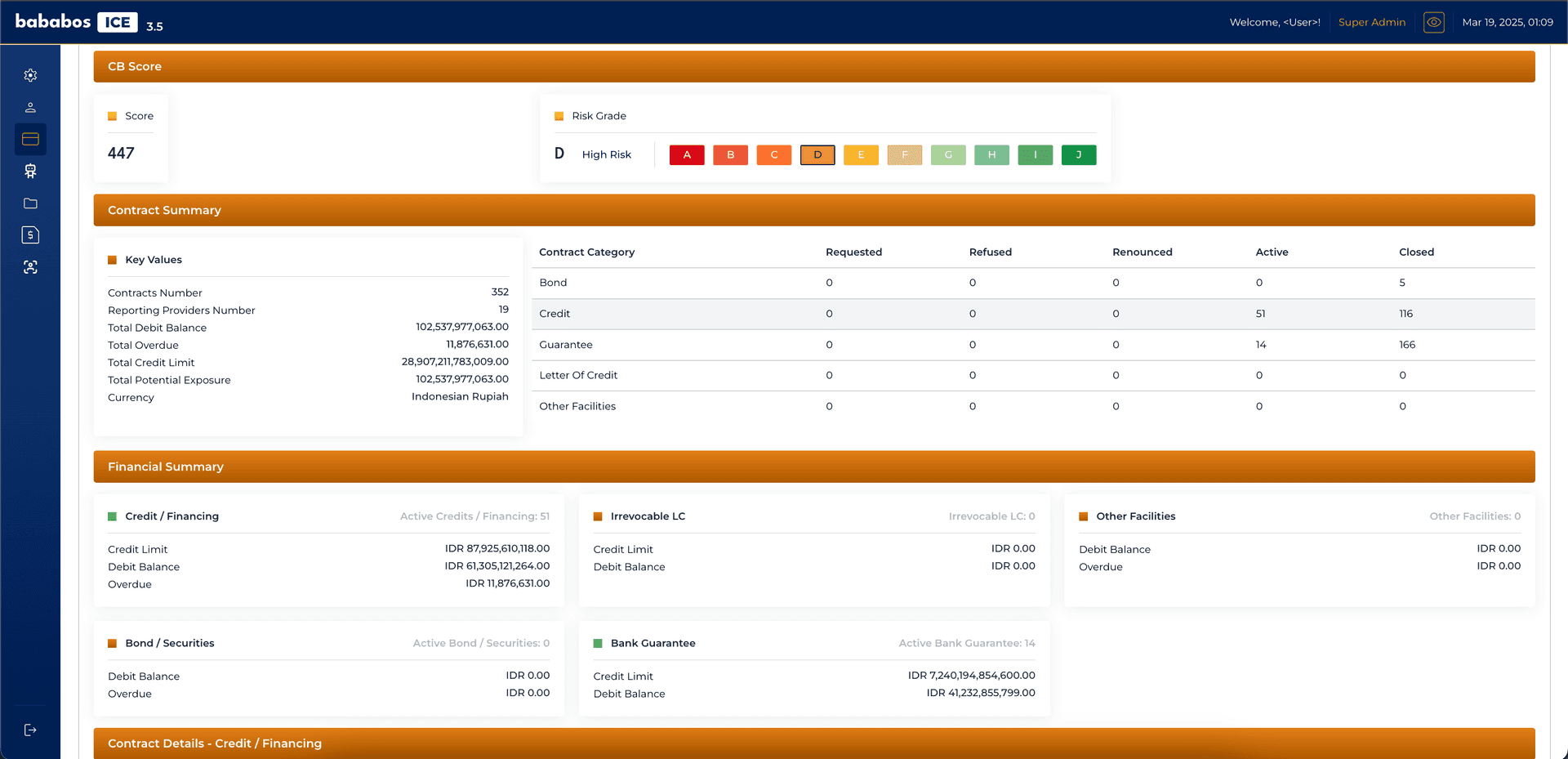1568x759 pixels.
Task: Select risk grade J swatch
Action: (x=1079, y=155)
